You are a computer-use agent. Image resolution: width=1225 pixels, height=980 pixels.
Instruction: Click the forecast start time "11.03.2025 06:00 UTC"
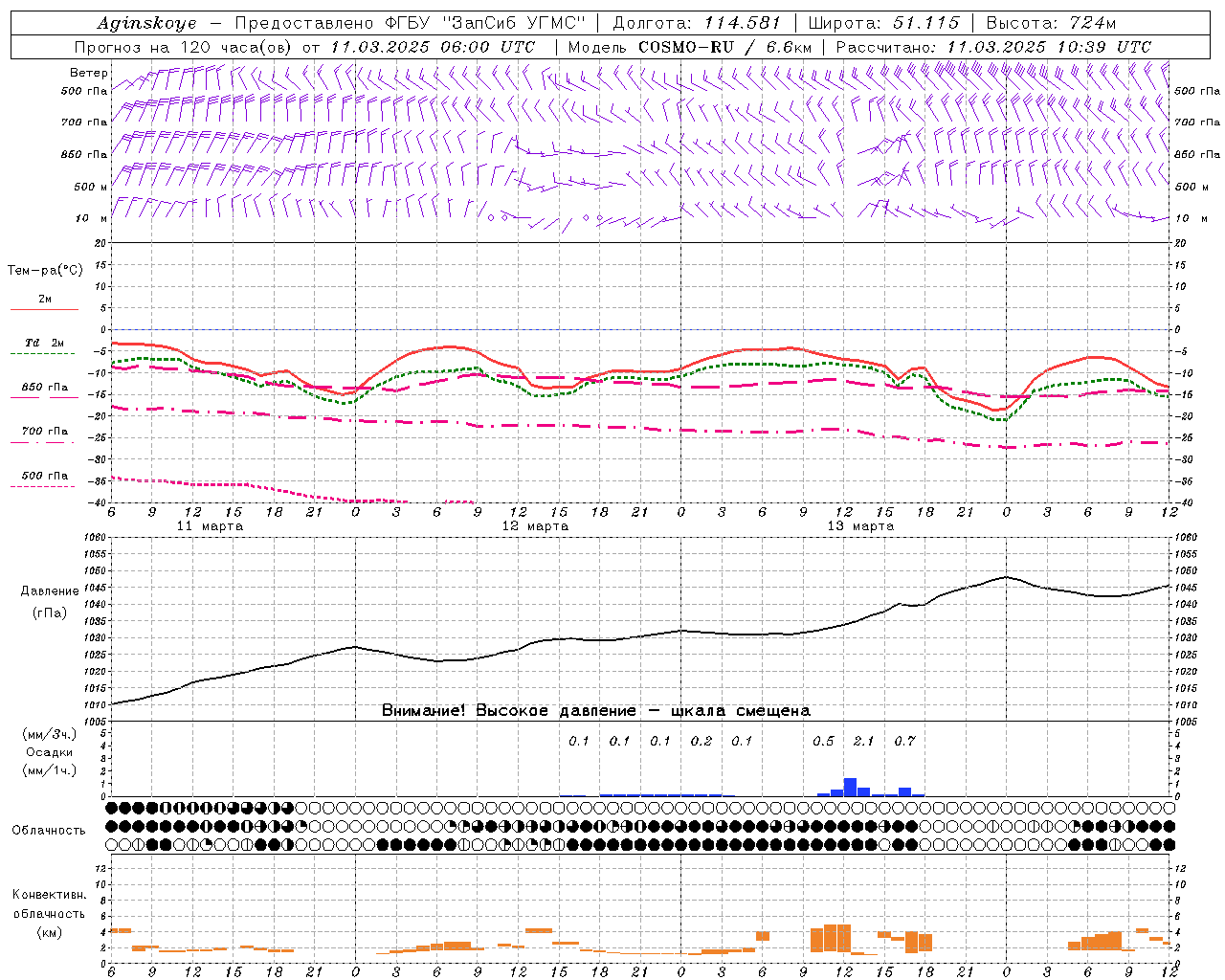(433, 47)
